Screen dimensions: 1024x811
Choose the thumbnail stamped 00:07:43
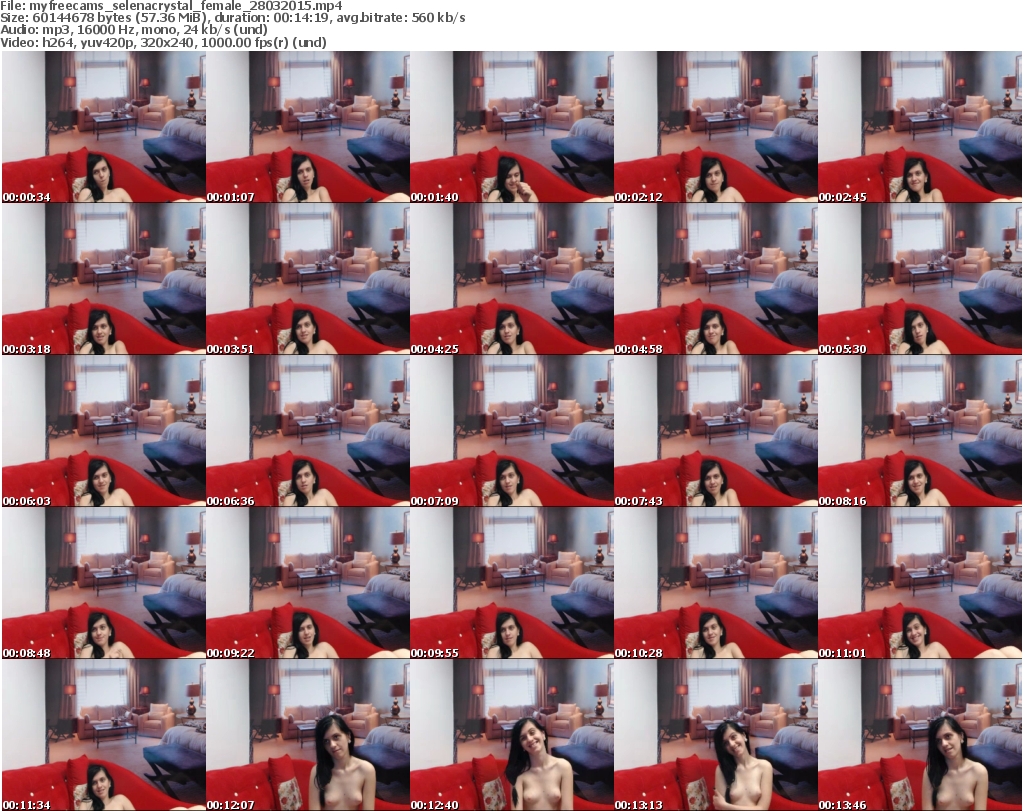click(x=716, y=432)
